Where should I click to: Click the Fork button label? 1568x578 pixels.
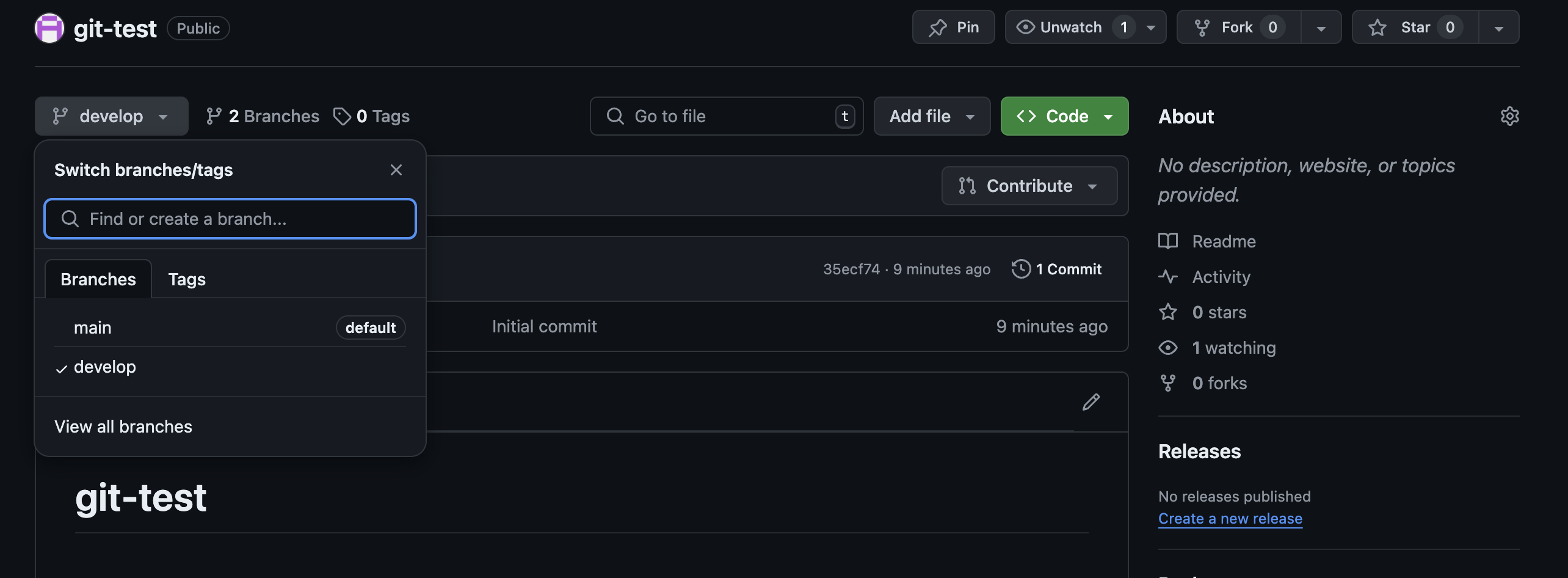coord(1237,27)
